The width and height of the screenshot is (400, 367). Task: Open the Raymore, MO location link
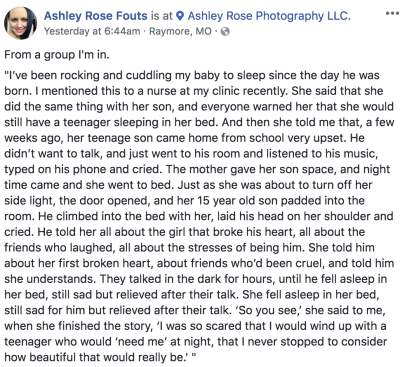pos(180,31)
